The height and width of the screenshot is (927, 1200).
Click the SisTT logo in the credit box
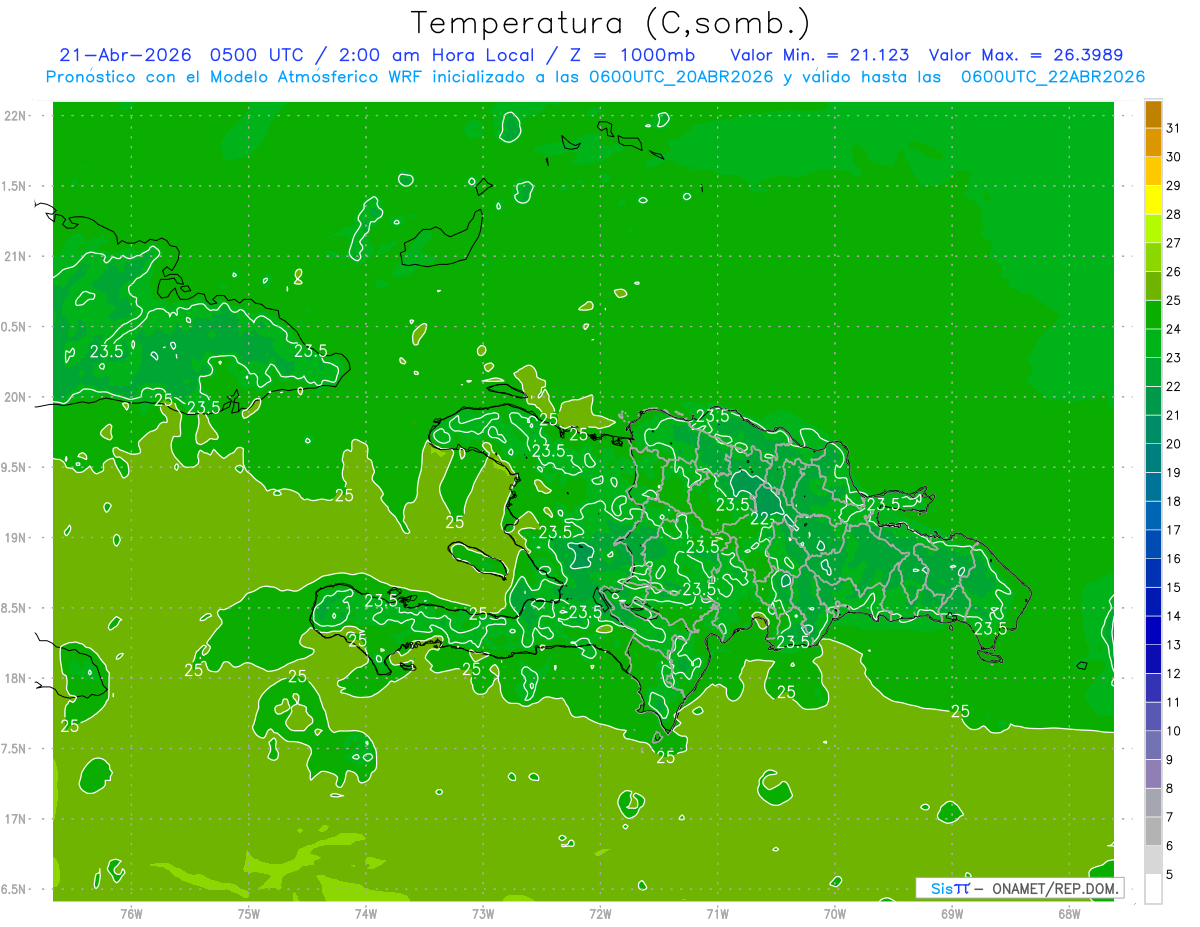coord(950,888)
